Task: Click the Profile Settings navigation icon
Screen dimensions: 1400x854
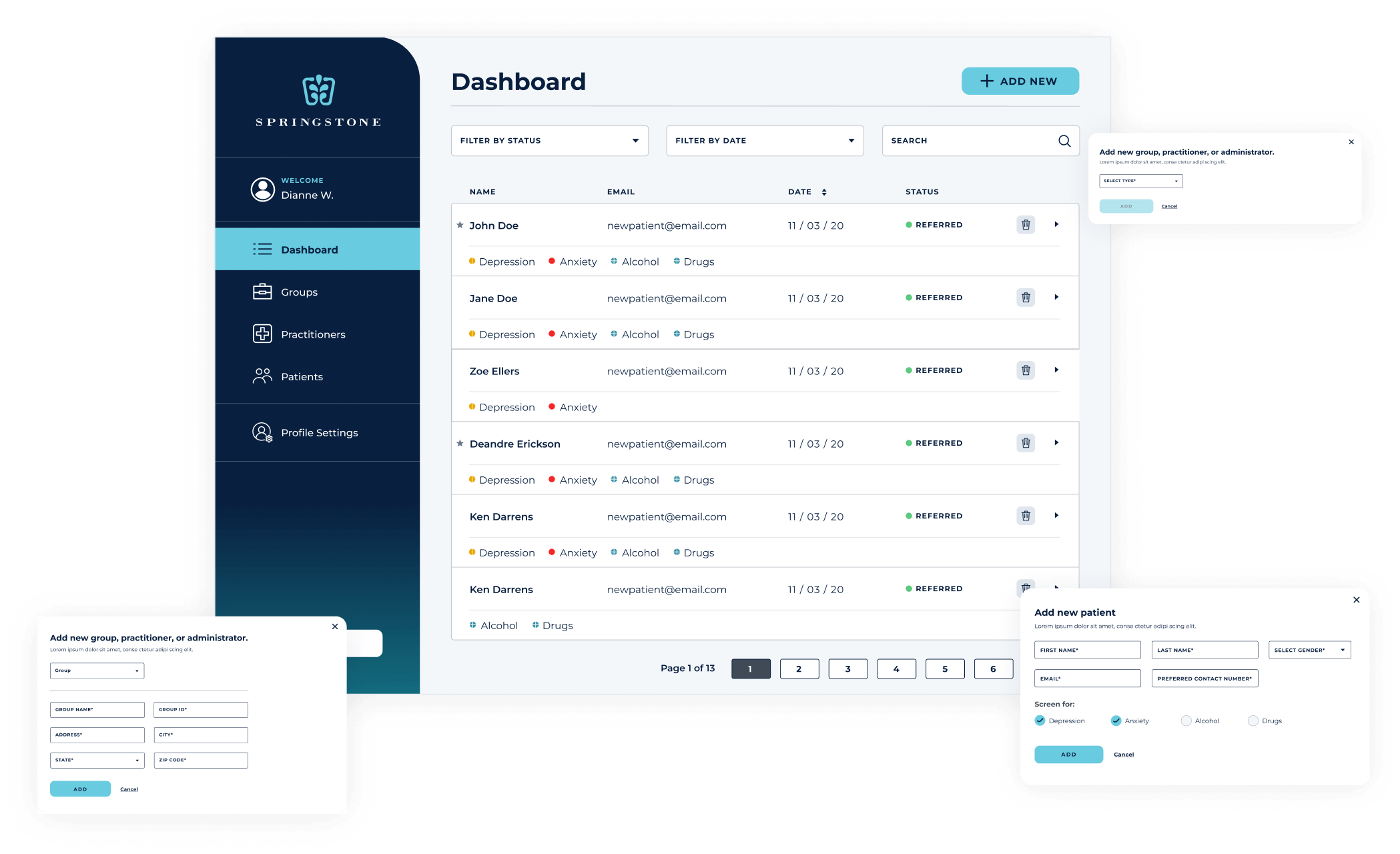Action: coord(262,433)
